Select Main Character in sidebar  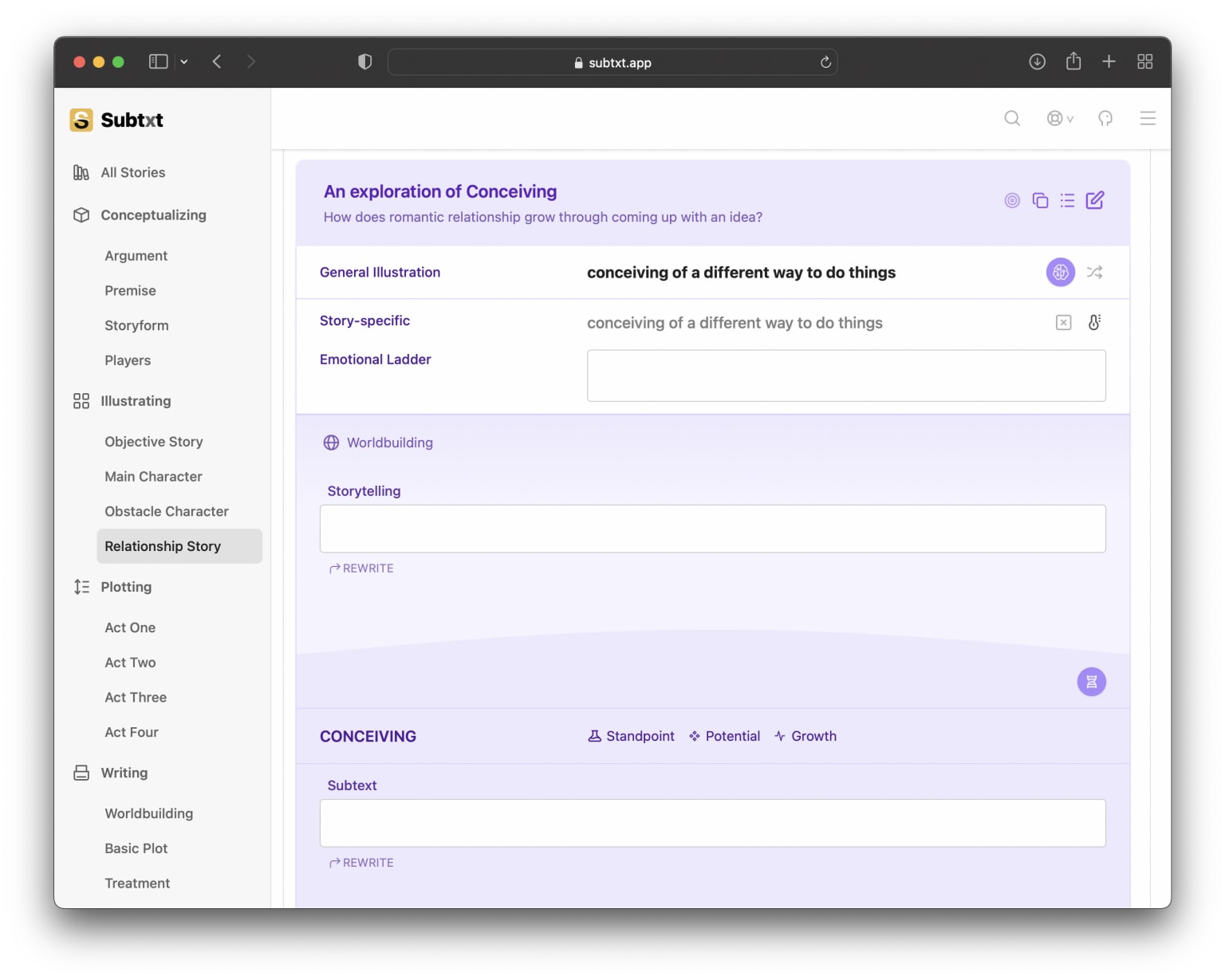coord(154,477)
